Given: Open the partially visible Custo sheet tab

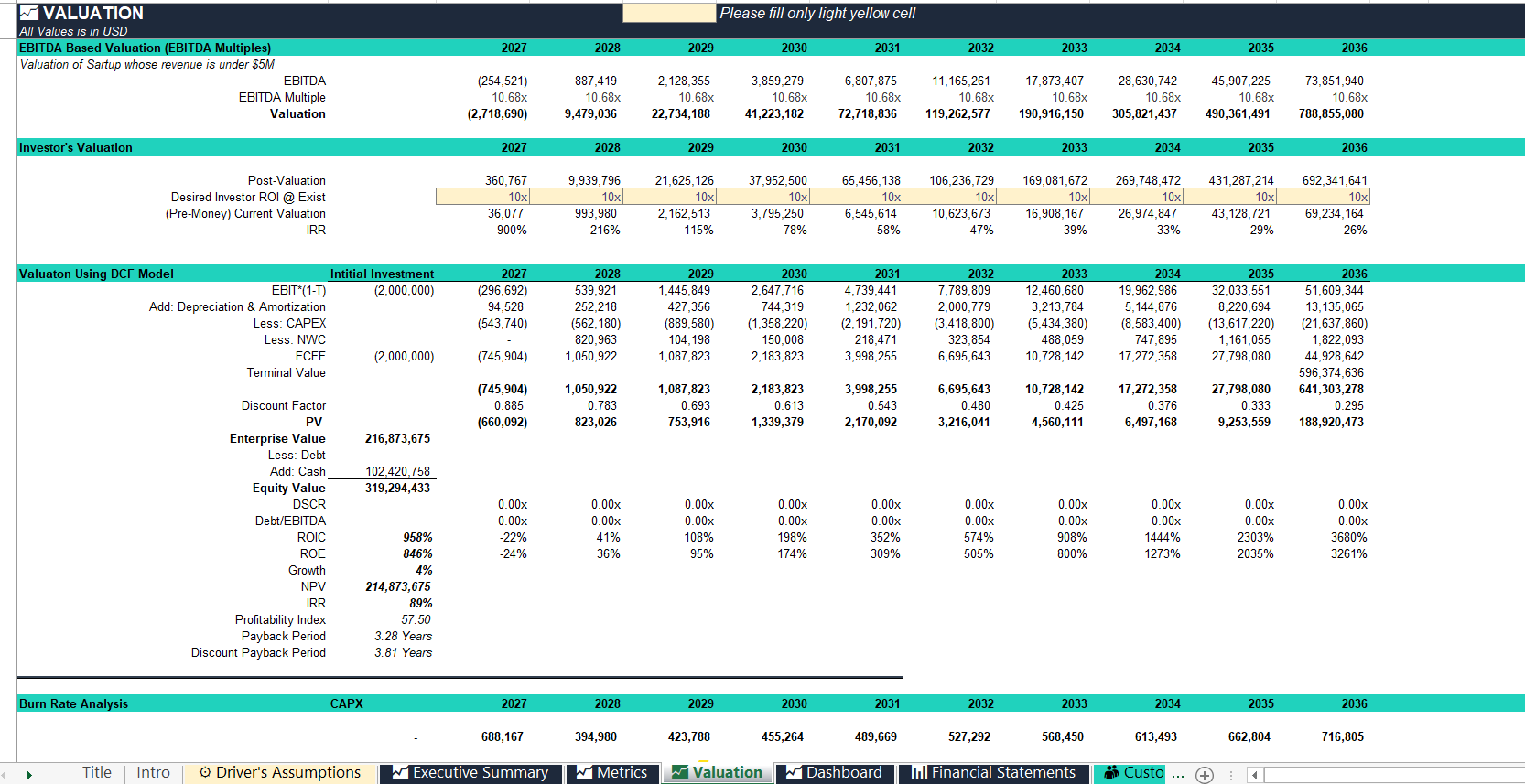Looking at the screenshot, I should [x=1130, y=773].
